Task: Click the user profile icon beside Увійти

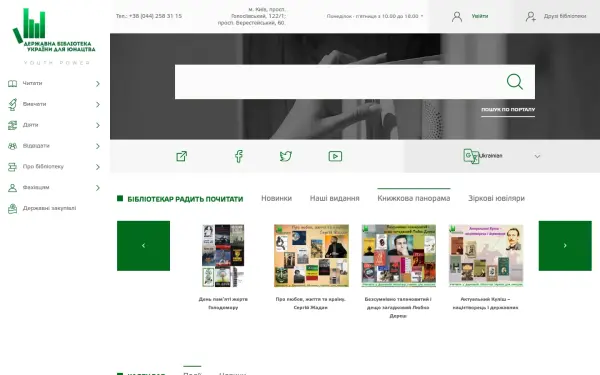Action: click(457, 16)
